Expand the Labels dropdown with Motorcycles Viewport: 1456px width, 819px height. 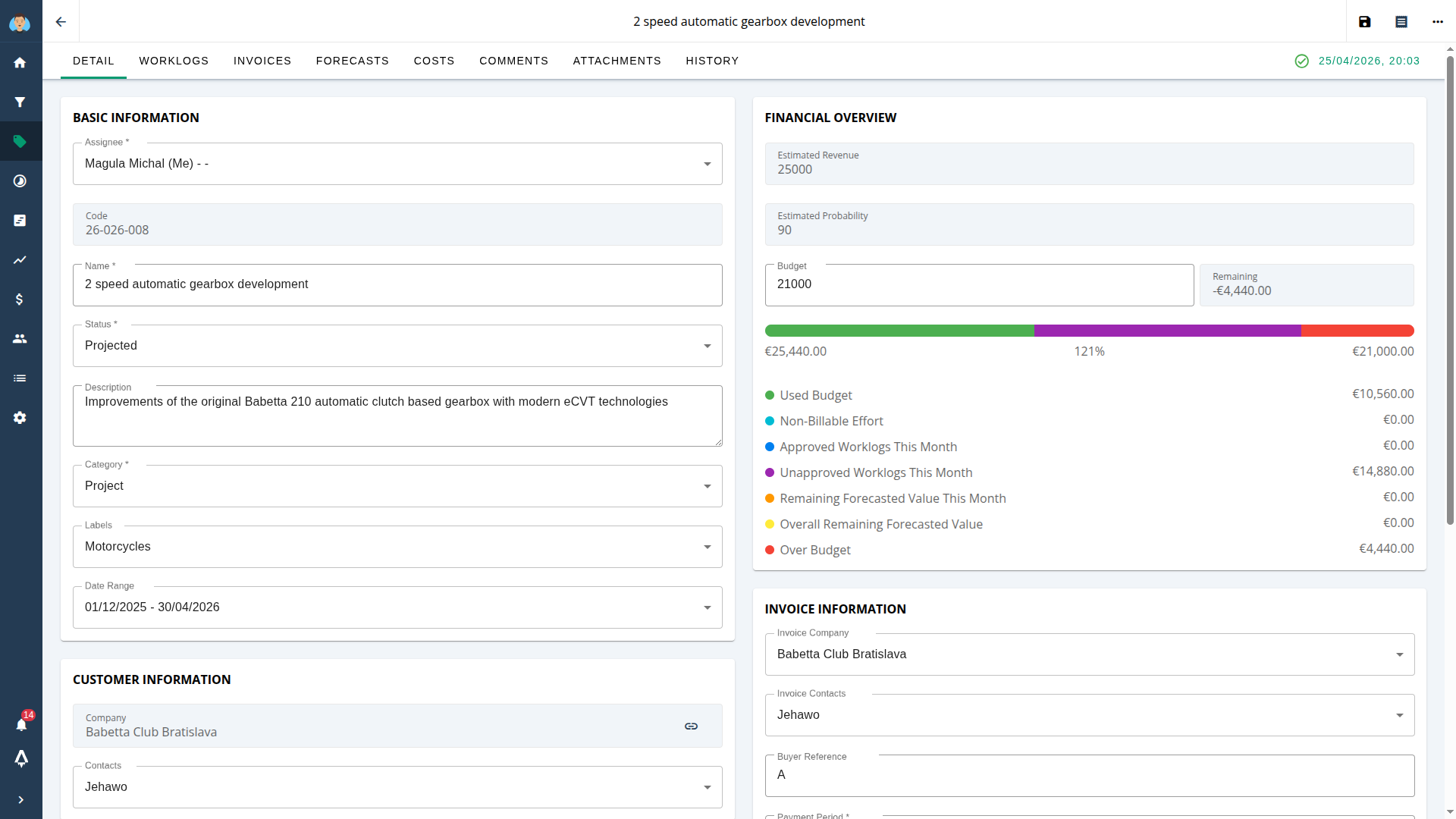(397, 547)
